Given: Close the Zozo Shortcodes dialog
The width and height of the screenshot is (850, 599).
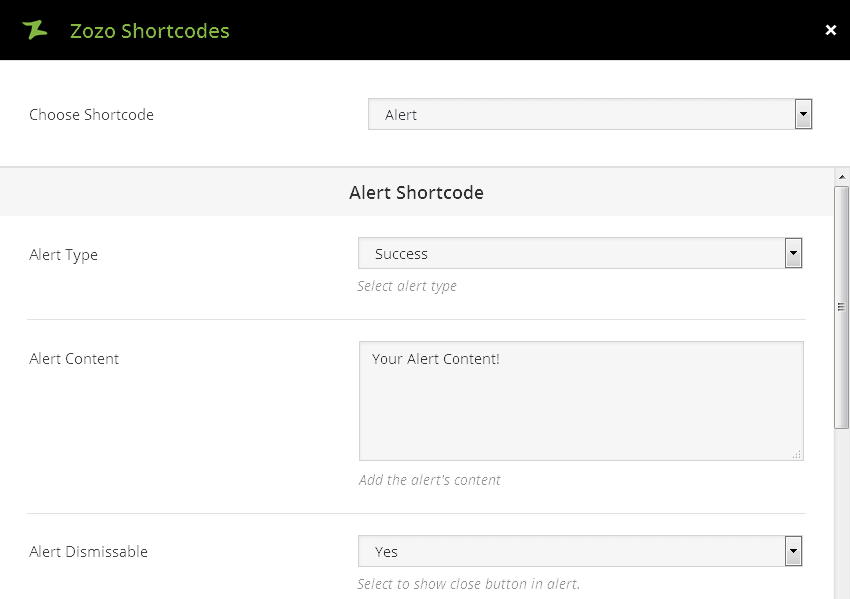Looking at the screenshot, I should pos(830,30).
